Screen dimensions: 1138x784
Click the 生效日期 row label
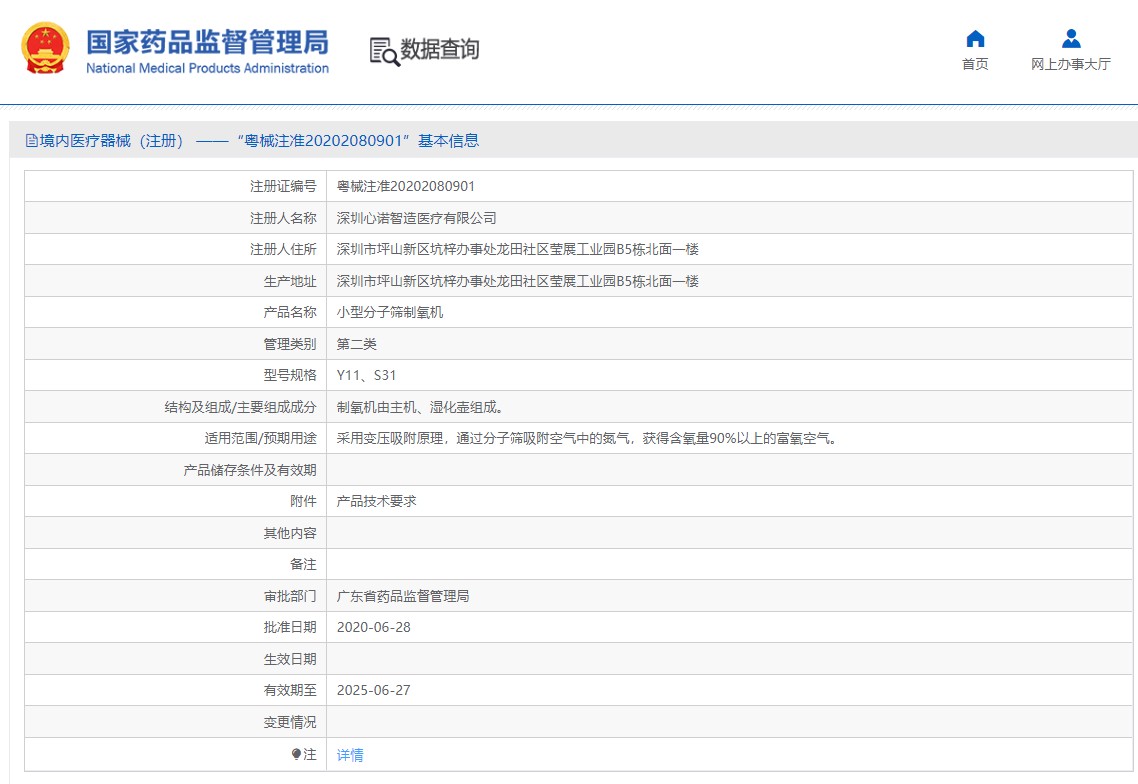coord(290,659)
